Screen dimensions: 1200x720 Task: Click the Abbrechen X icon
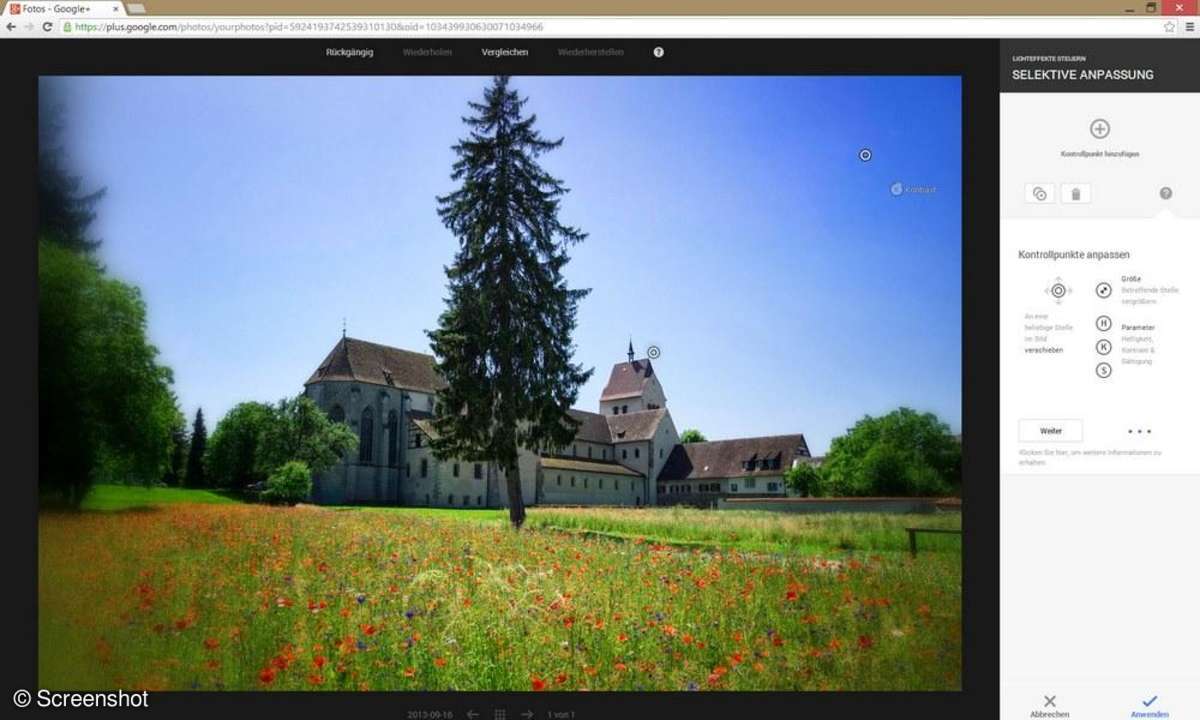tap(1049, 701)
